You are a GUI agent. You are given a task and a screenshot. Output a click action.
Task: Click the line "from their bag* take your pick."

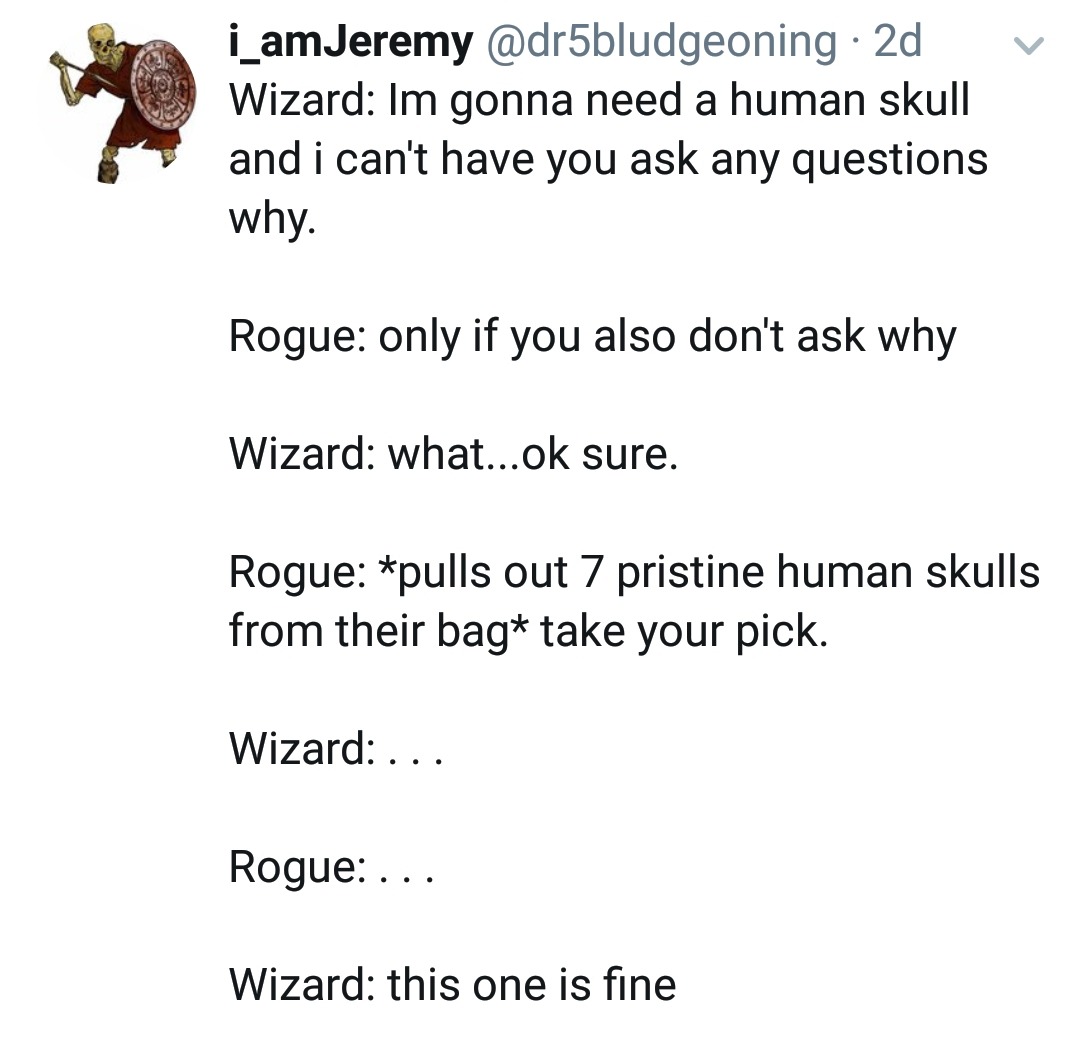[528, 632]
